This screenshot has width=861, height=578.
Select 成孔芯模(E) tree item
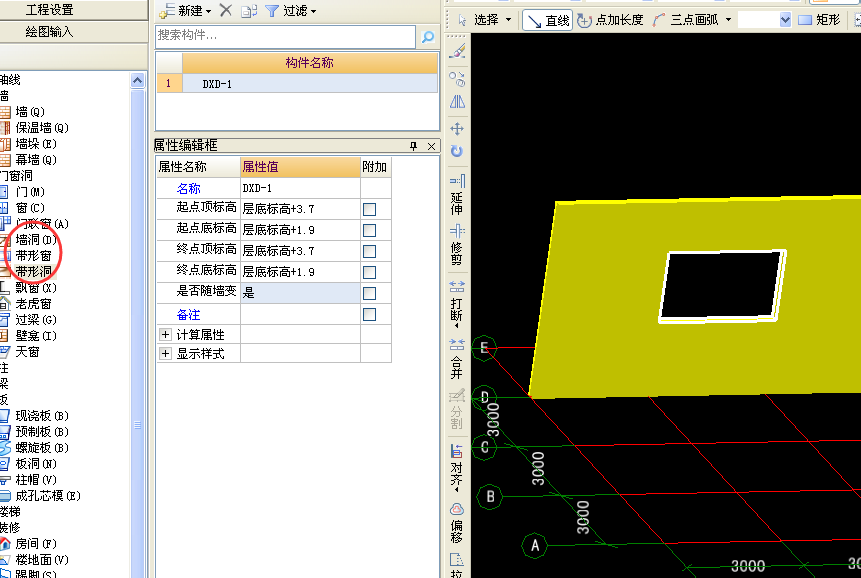click(x=48, y=496)
